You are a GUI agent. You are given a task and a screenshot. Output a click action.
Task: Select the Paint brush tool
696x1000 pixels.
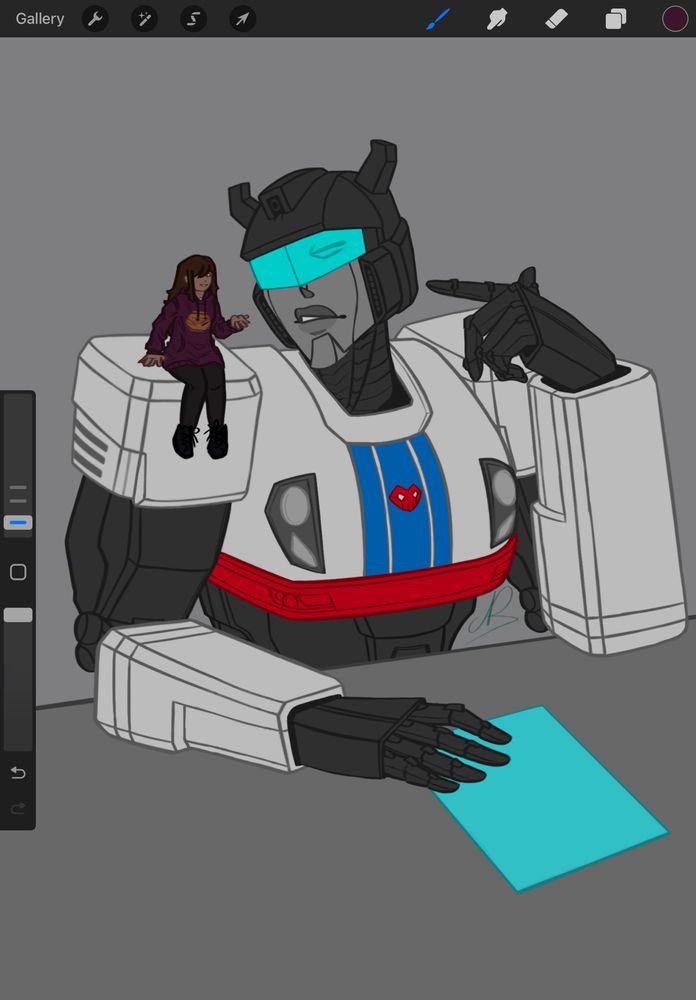pos(438,19)
